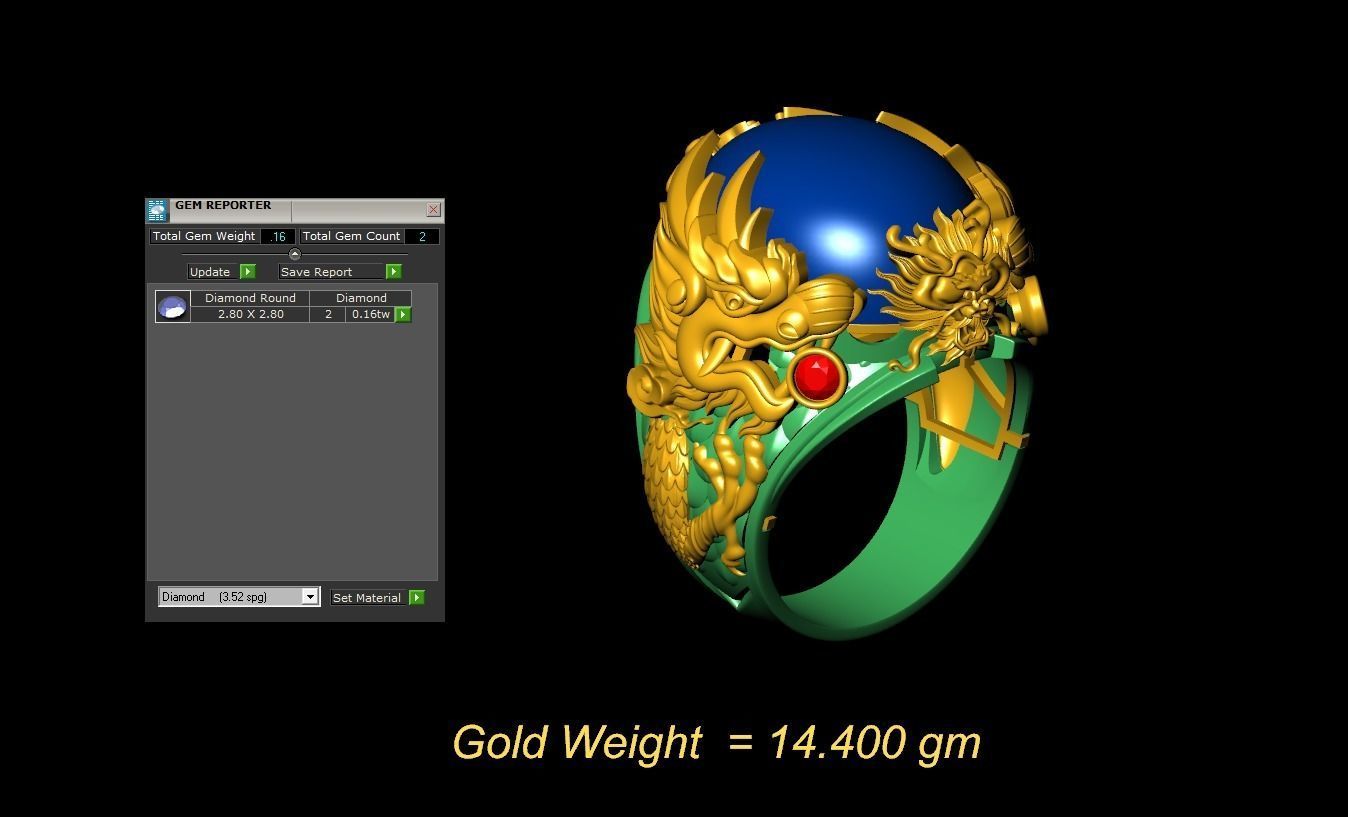Click the 2.80 X 2.80 size cell
1348x817 pixels.
250,314
